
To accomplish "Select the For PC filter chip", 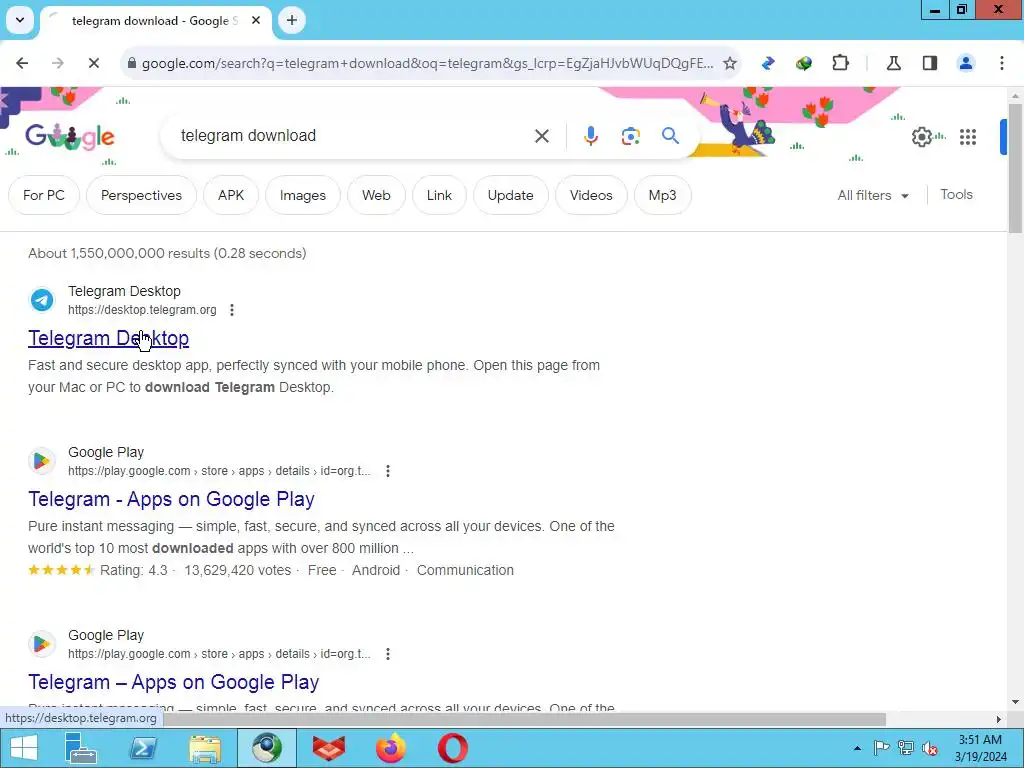I will click(44, 195).
